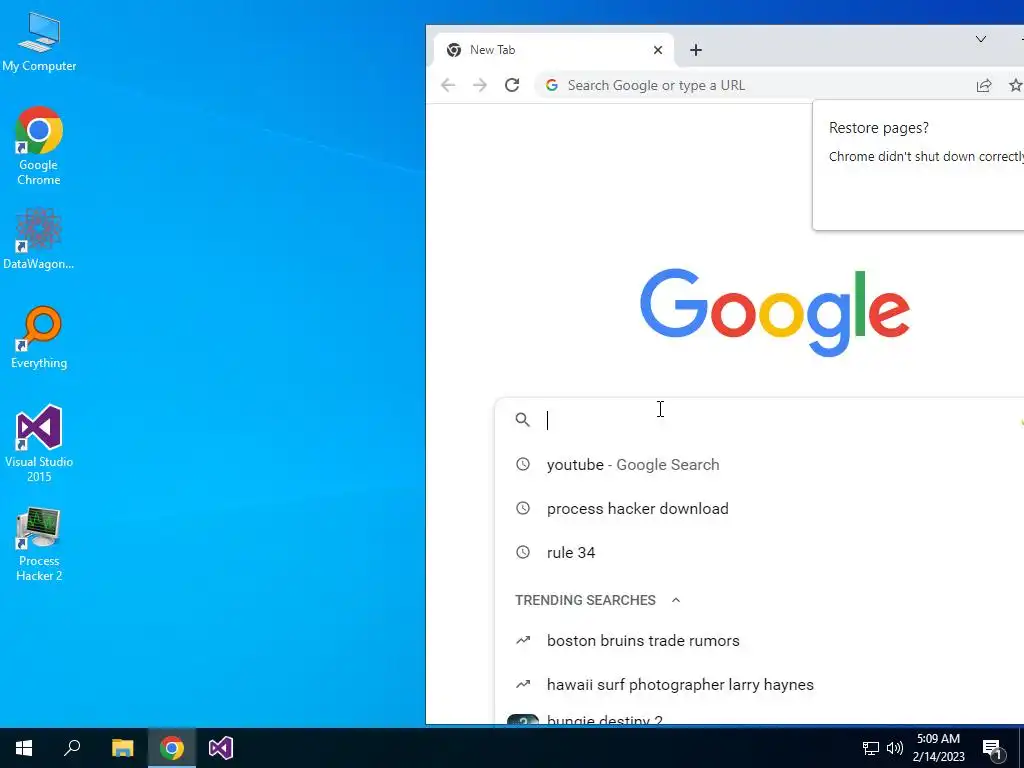Click clock icon beside rule 34
The image size is (1024, 768).
(523, 552)
